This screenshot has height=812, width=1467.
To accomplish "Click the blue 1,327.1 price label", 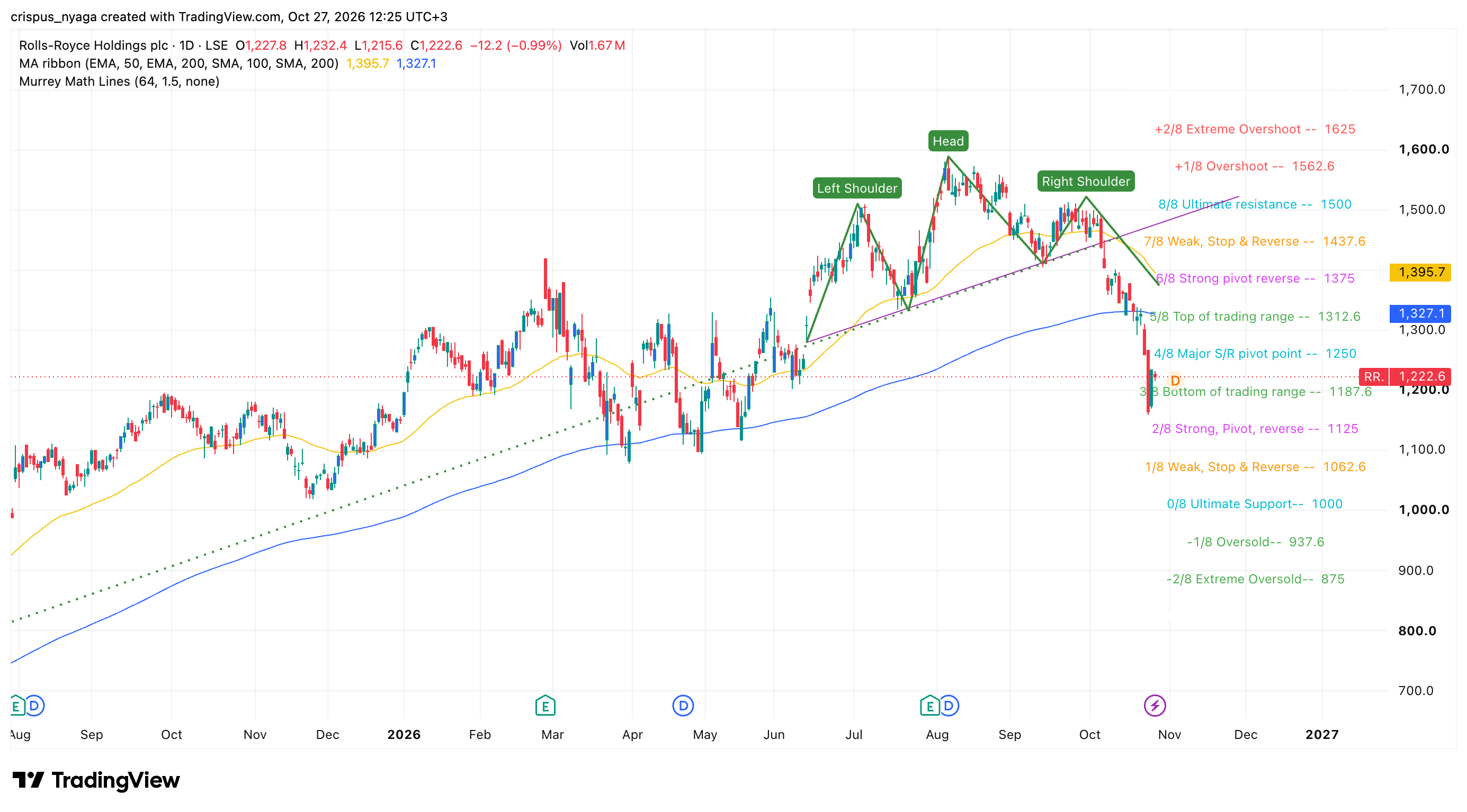I will click(x=1420, y=313).
